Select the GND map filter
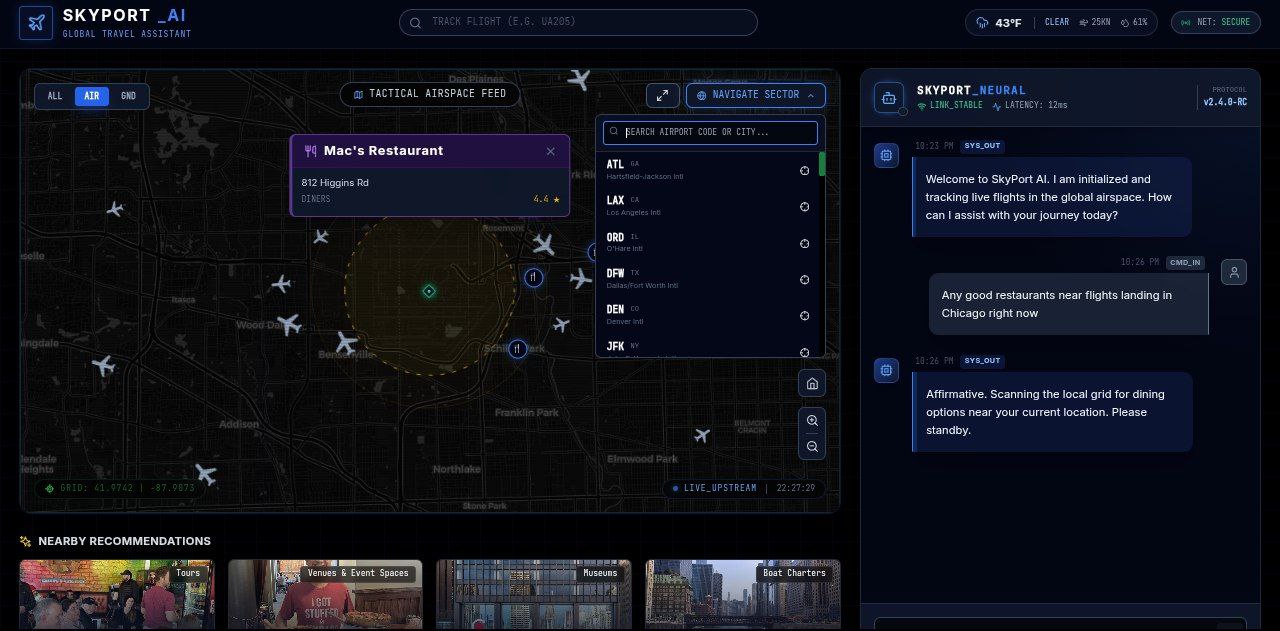Viewport: 1280px width, 631px height. pyautogui.click(x=129, y=96)
